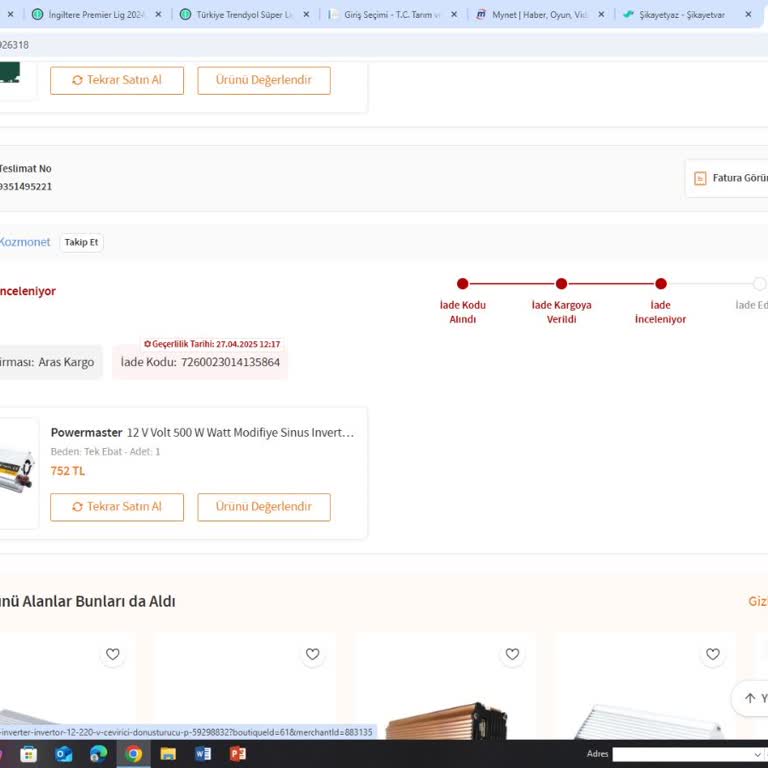
Task: Click the Teslimat No label
Action: 25,168
